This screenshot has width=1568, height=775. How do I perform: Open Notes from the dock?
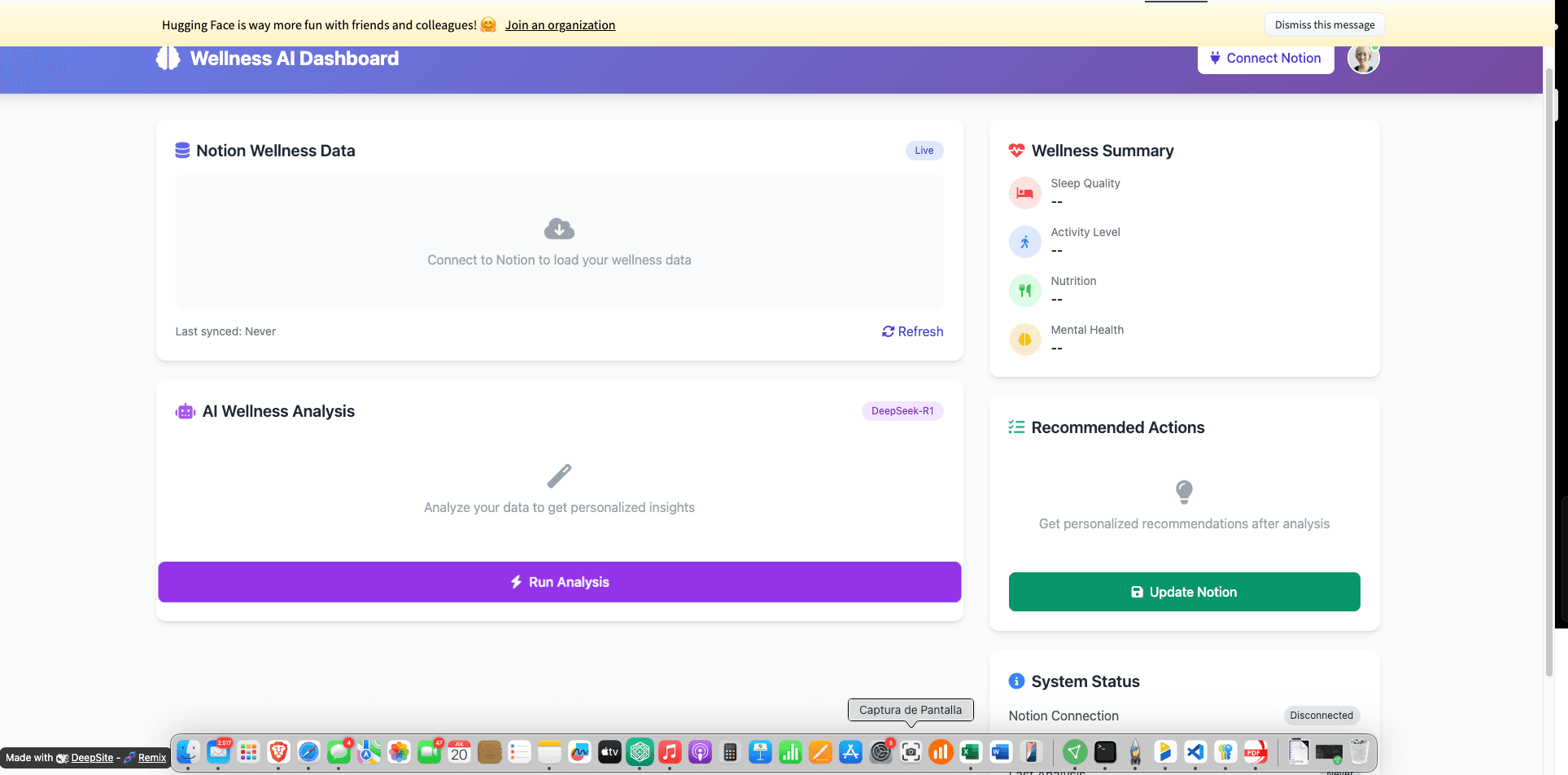point(549,752)
